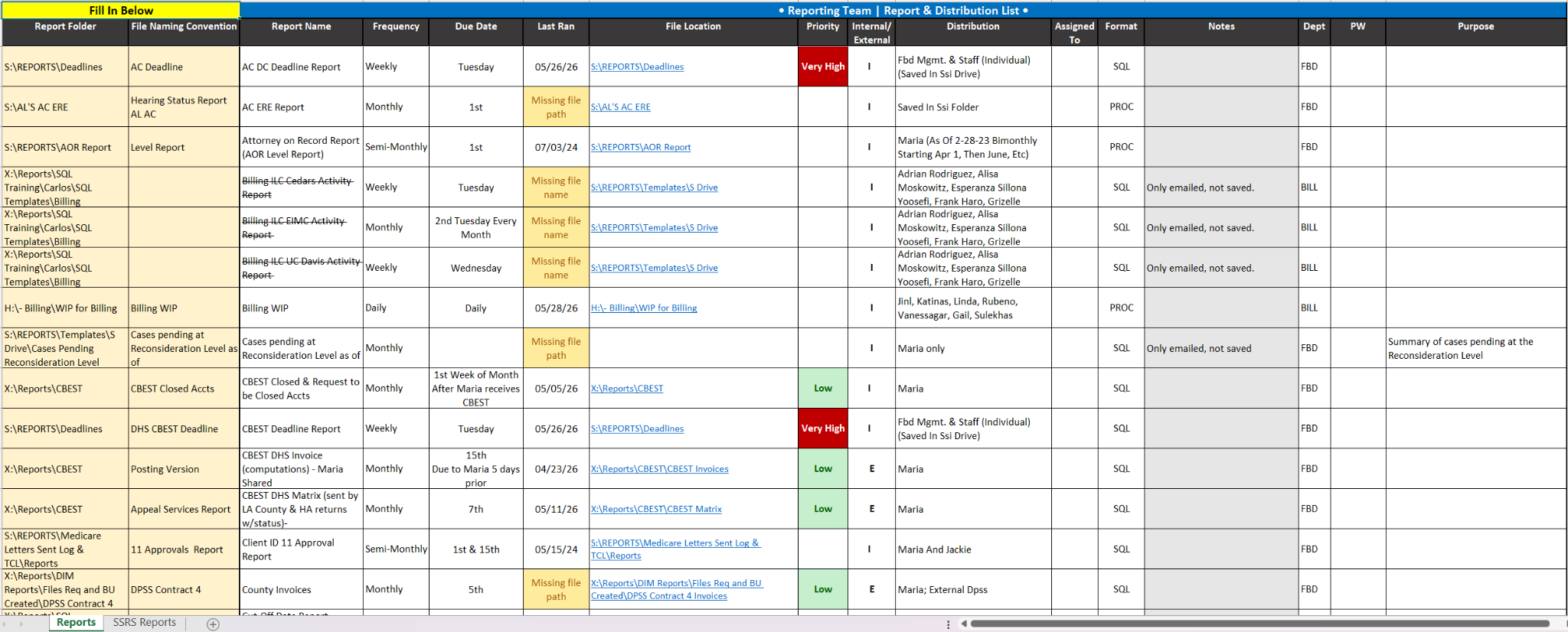The height and width of the screenshot is (632, 1568).
Task: Select the Dept column header
Action: (1315, 32)
